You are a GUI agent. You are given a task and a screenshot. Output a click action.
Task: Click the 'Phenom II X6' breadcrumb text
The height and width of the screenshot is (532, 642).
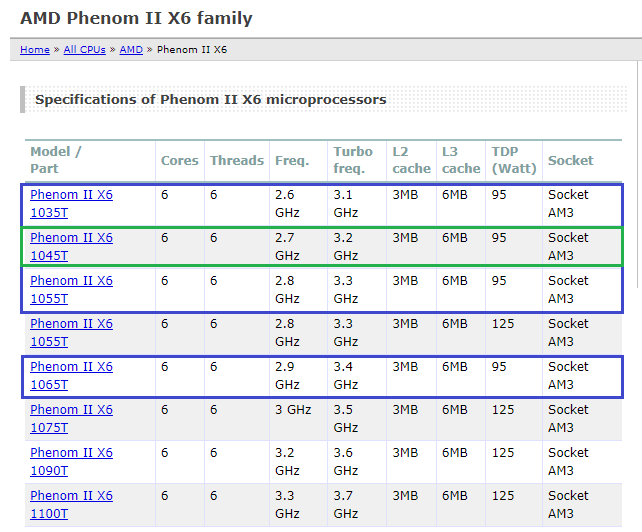pyautogui.click(x=192, y=50)
